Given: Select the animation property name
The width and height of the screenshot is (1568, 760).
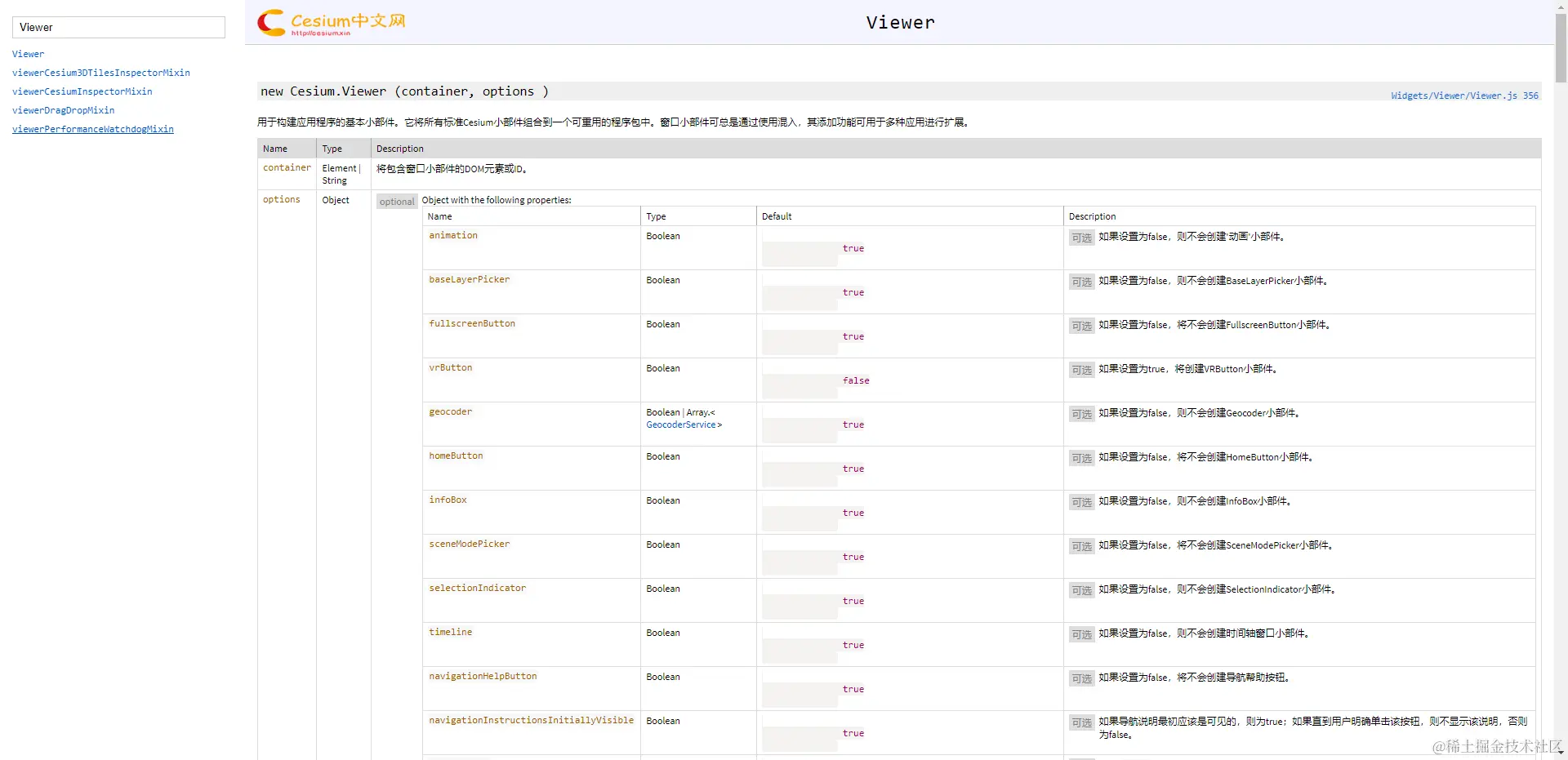Looking at the screenshot, I should (x=453, y=235).
